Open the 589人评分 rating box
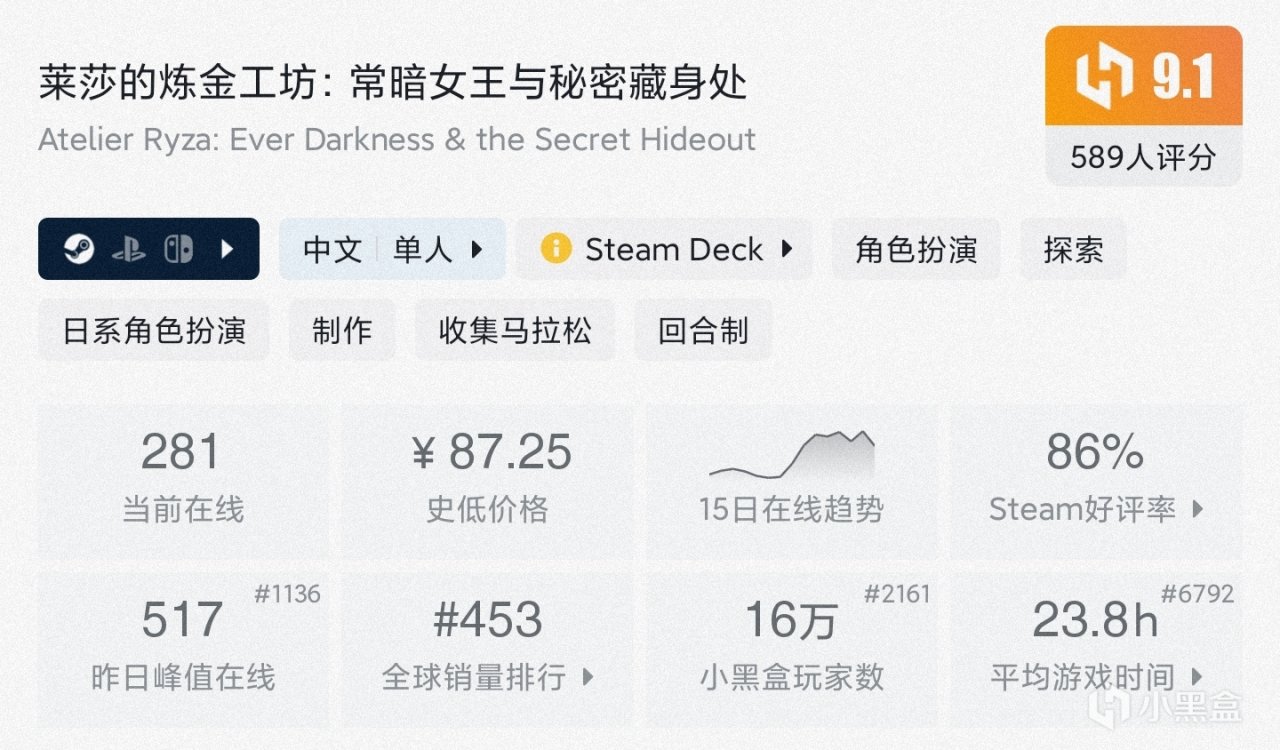This screenshot has height=750, width=1280. click(1143, 156)
